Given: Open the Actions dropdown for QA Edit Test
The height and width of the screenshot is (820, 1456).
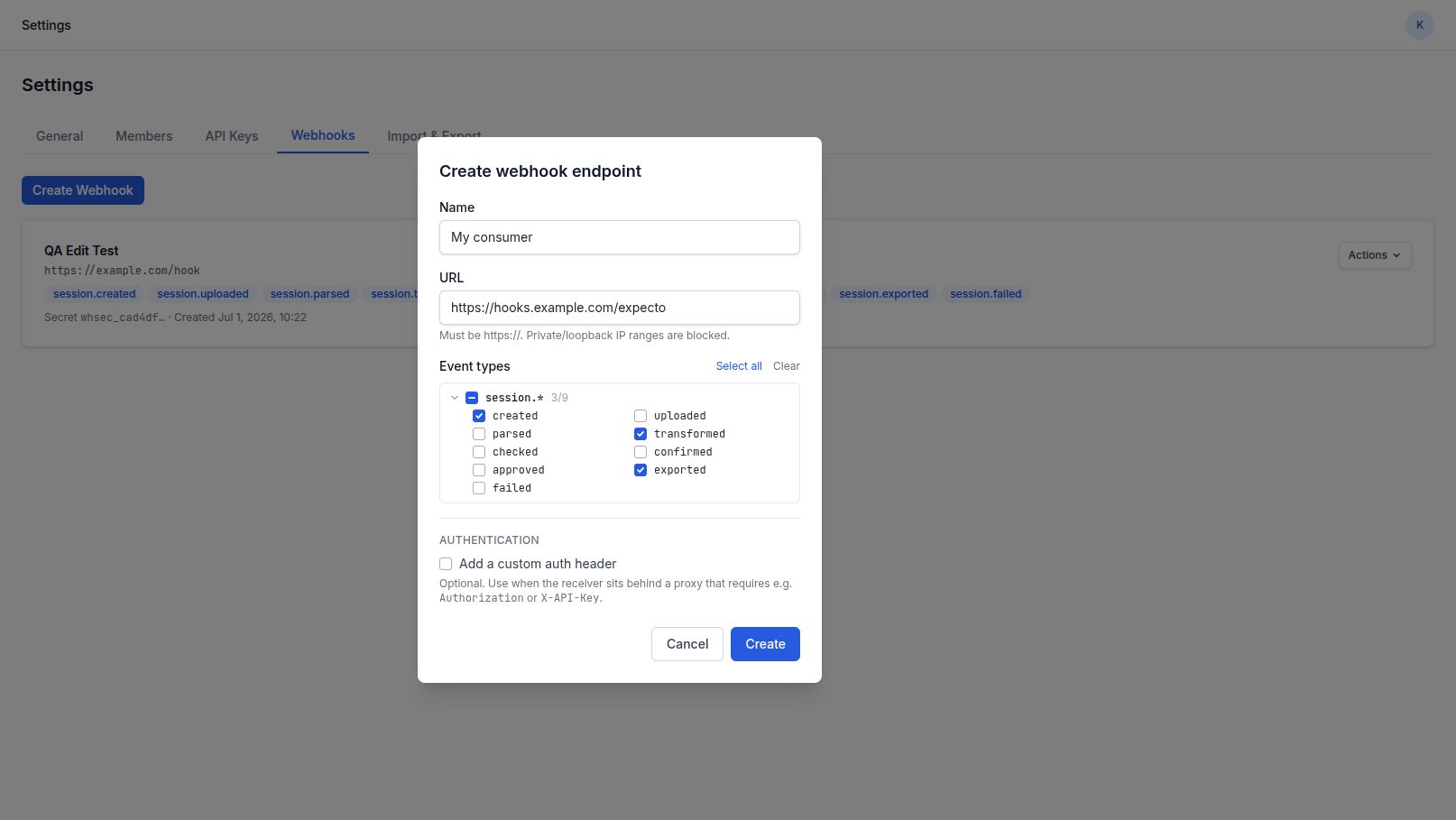Looking at the screenshot, I should (1374, 255).
